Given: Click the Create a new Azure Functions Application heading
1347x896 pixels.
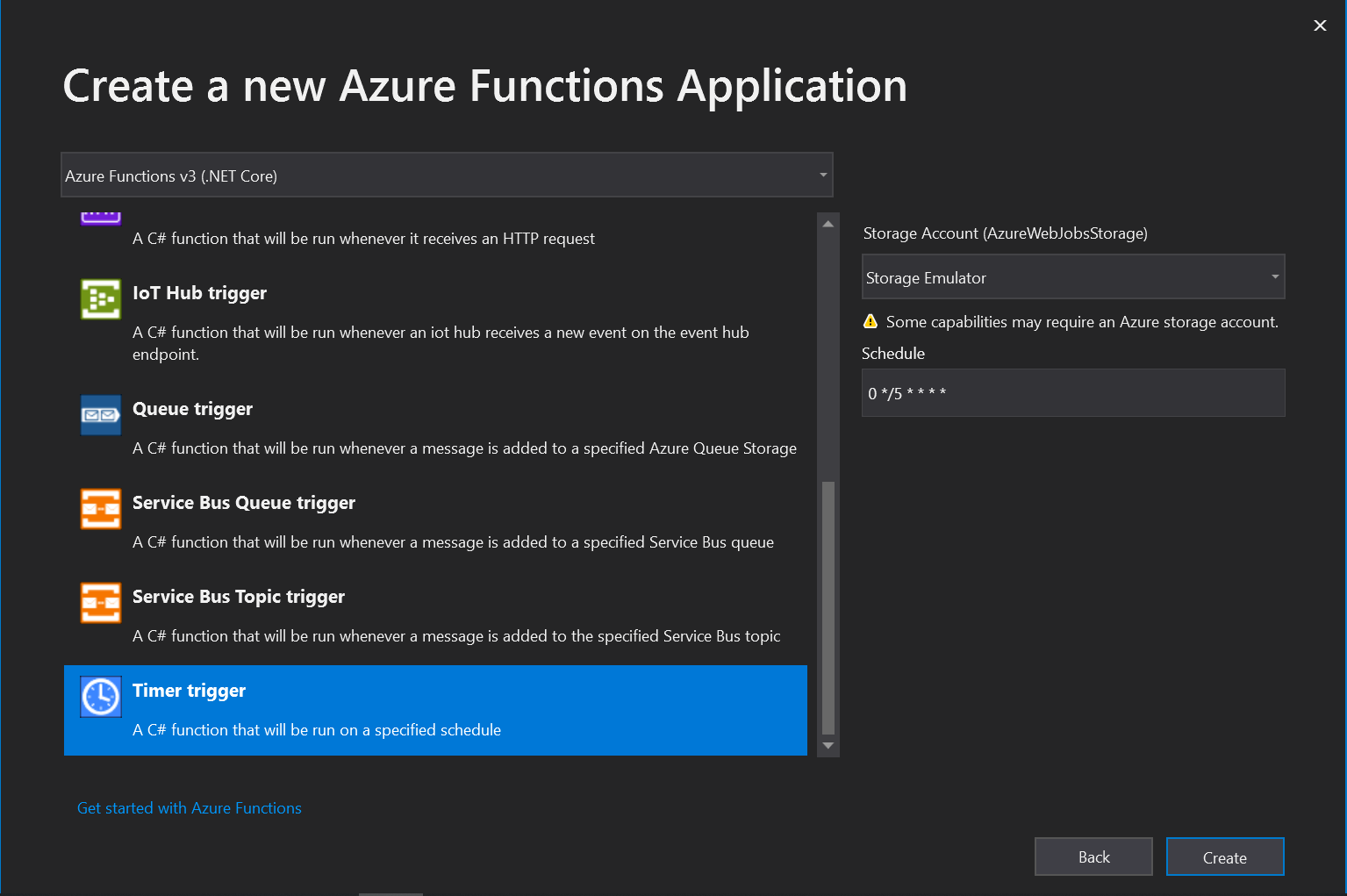Looking at the screenshot, I should point(485,86).
